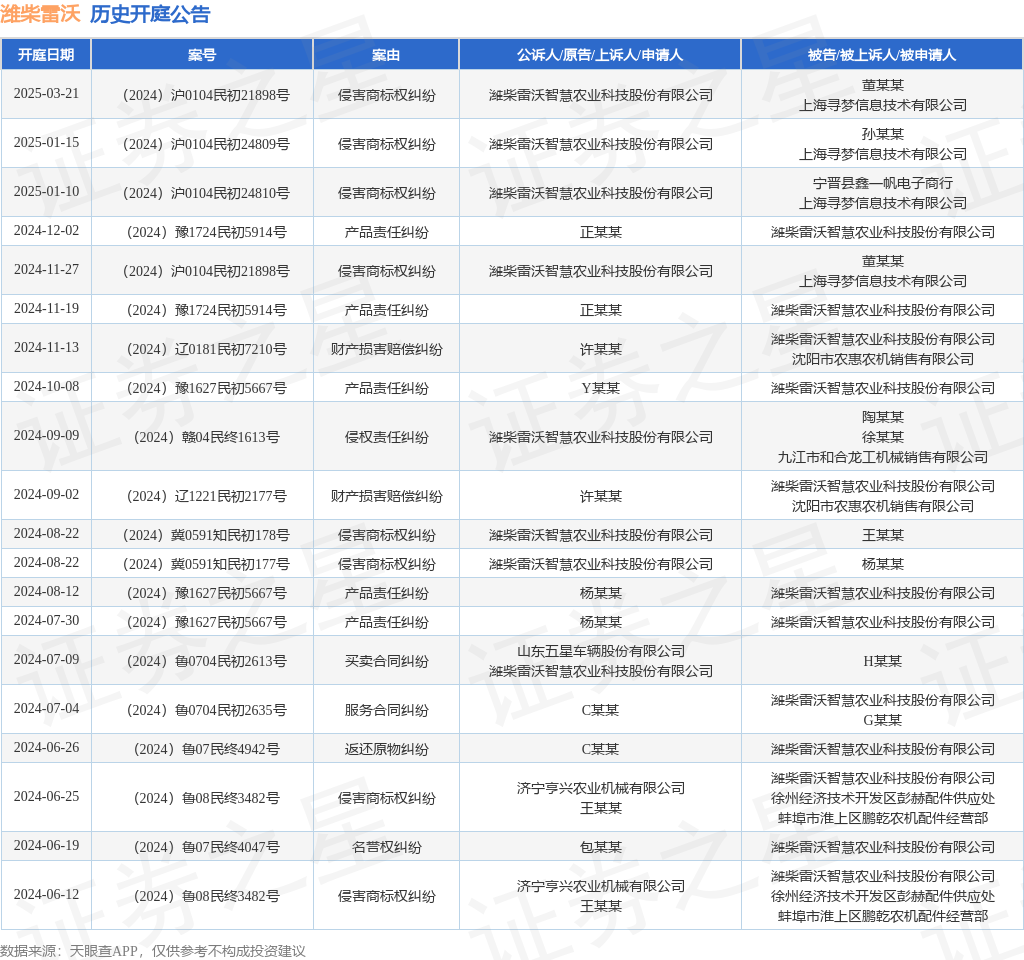Viewport: 1024px width, 960px height.
Task: Click plaintiff 包某某
Action: 601,848
